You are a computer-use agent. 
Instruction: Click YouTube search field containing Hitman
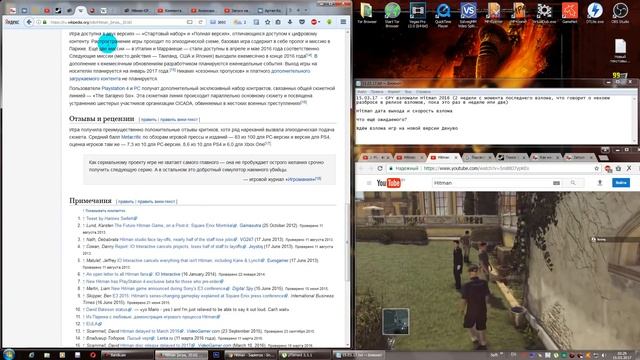[492, 183]
